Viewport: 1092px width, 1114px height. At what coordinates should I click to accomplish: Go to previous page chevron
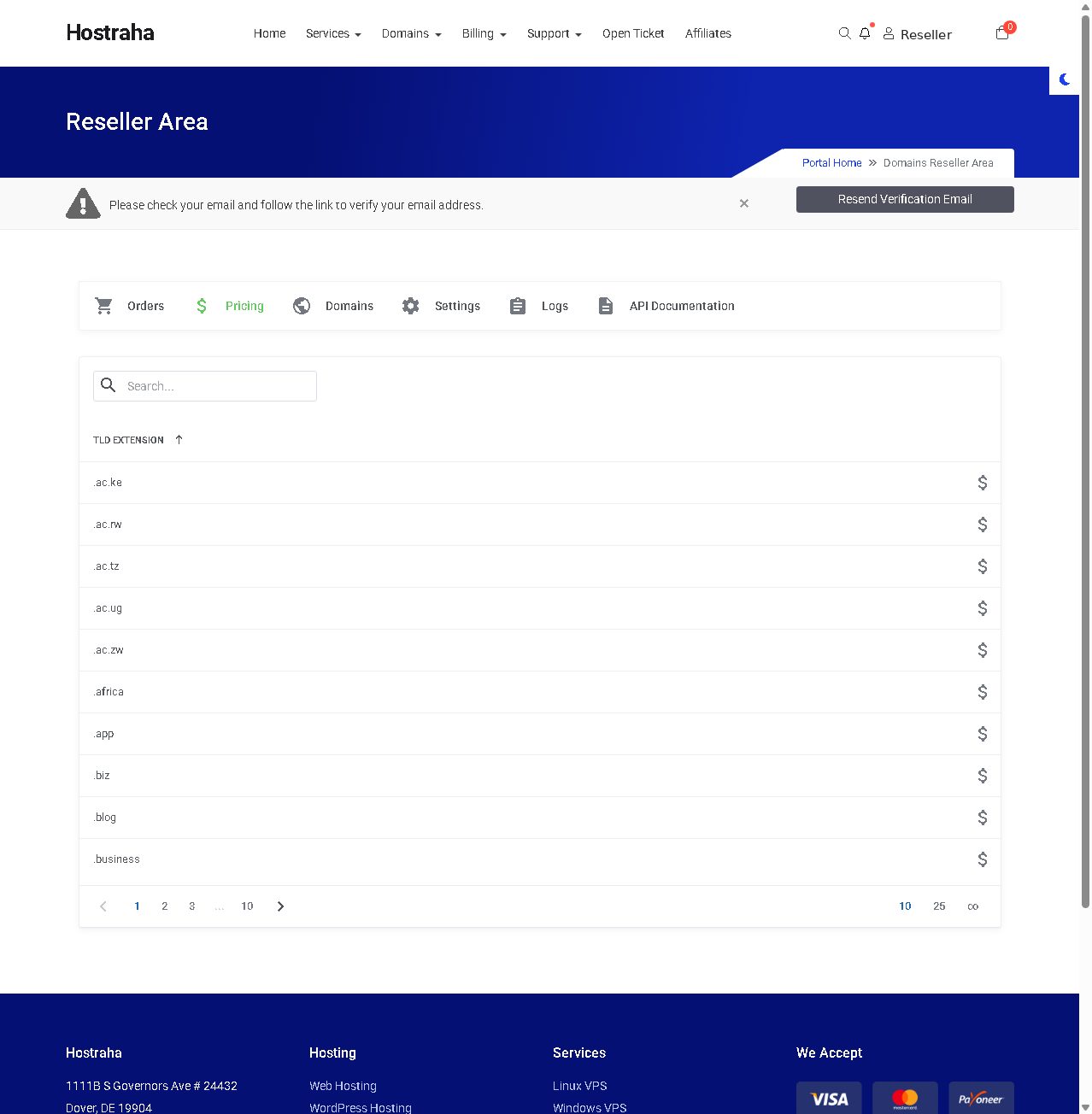click(x=103, y=906)
